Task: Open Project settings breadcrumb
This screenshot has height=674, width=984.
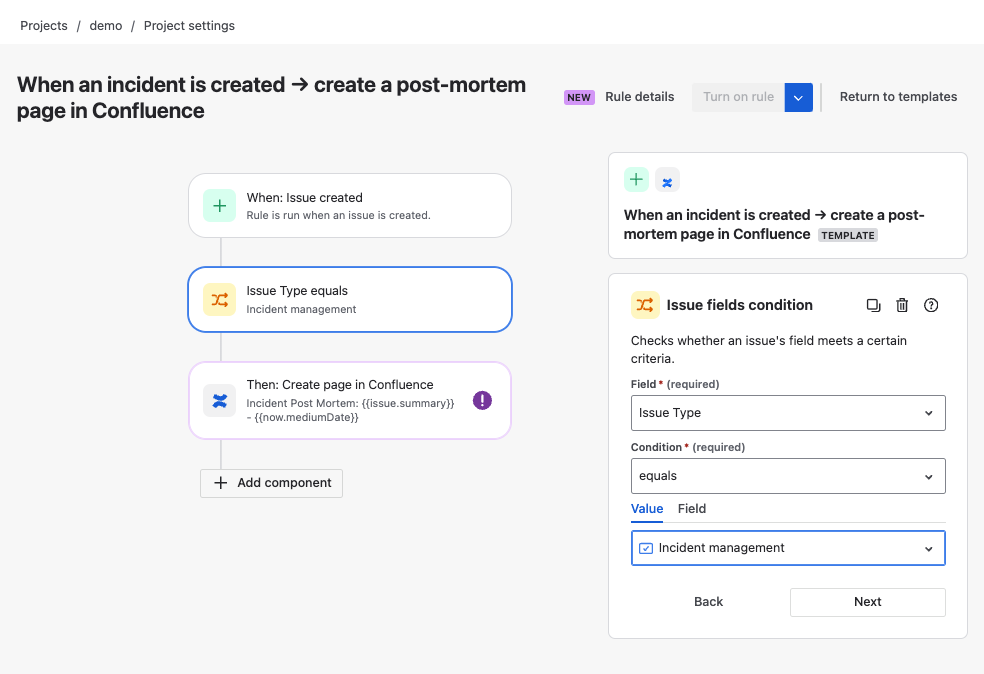Action: [x=189, y=26]
